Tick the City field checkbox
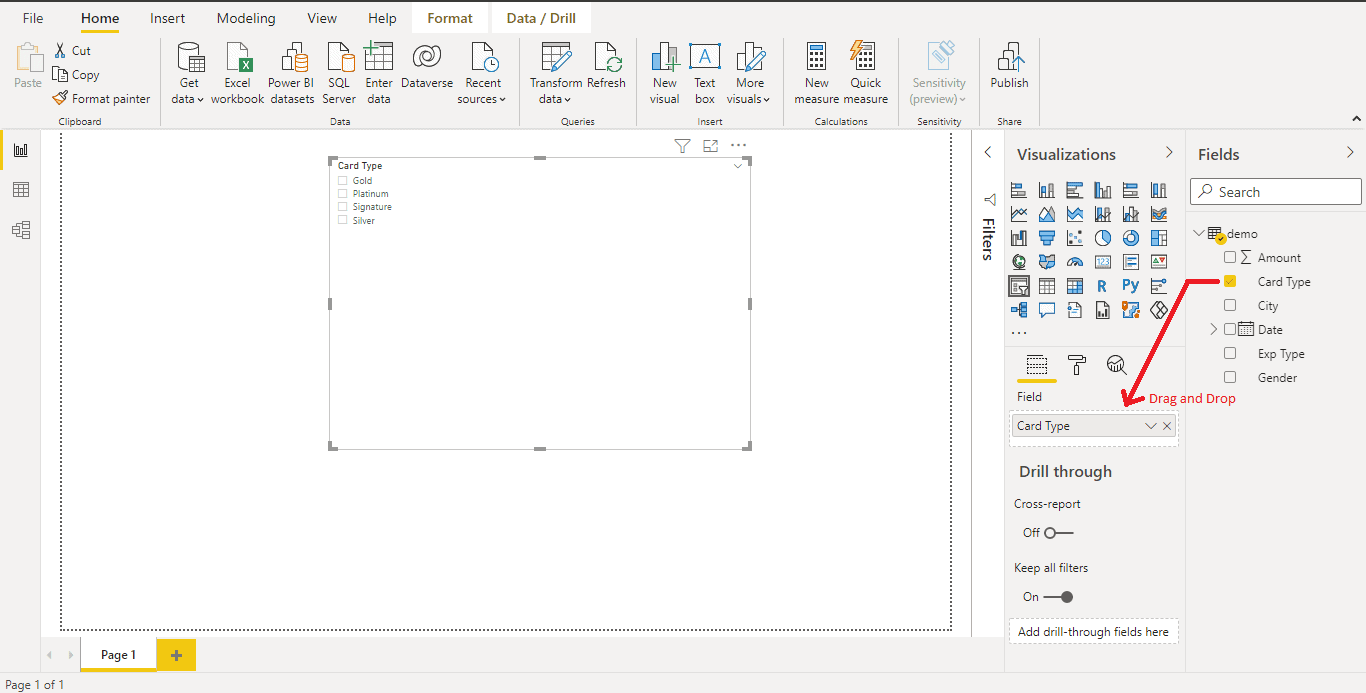This screenshot has height=693, width=1366. tap(1230, 306)
